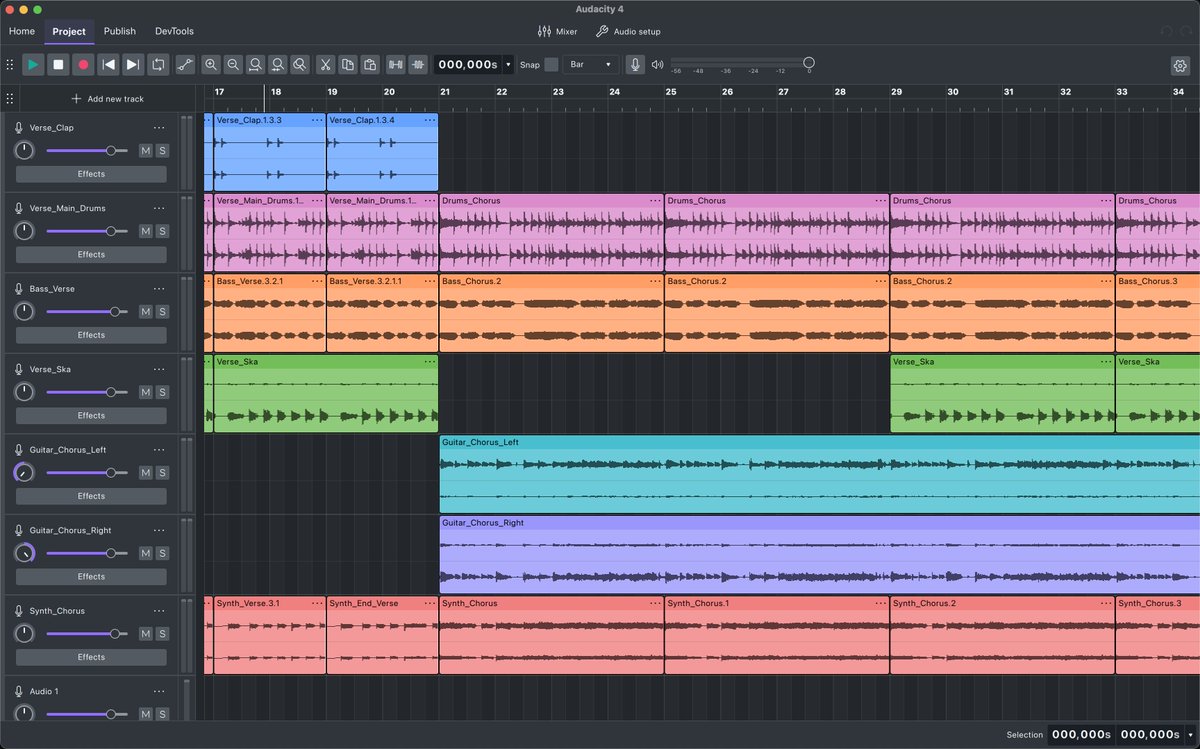Click the Cut scissors icon in the toolbar
This screenshot has width=1200, height=749.
pos(325,64)
